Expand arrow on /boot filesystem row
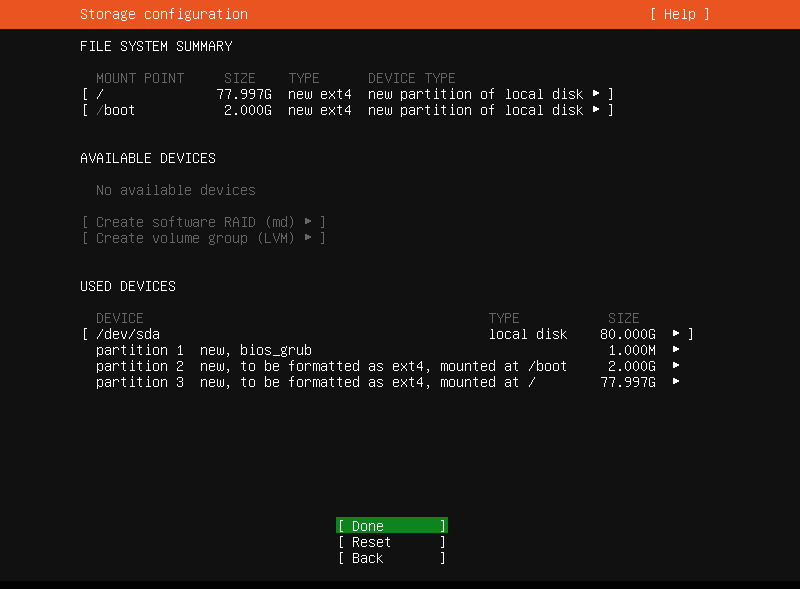The image size is (800, 589). point(596,109)
